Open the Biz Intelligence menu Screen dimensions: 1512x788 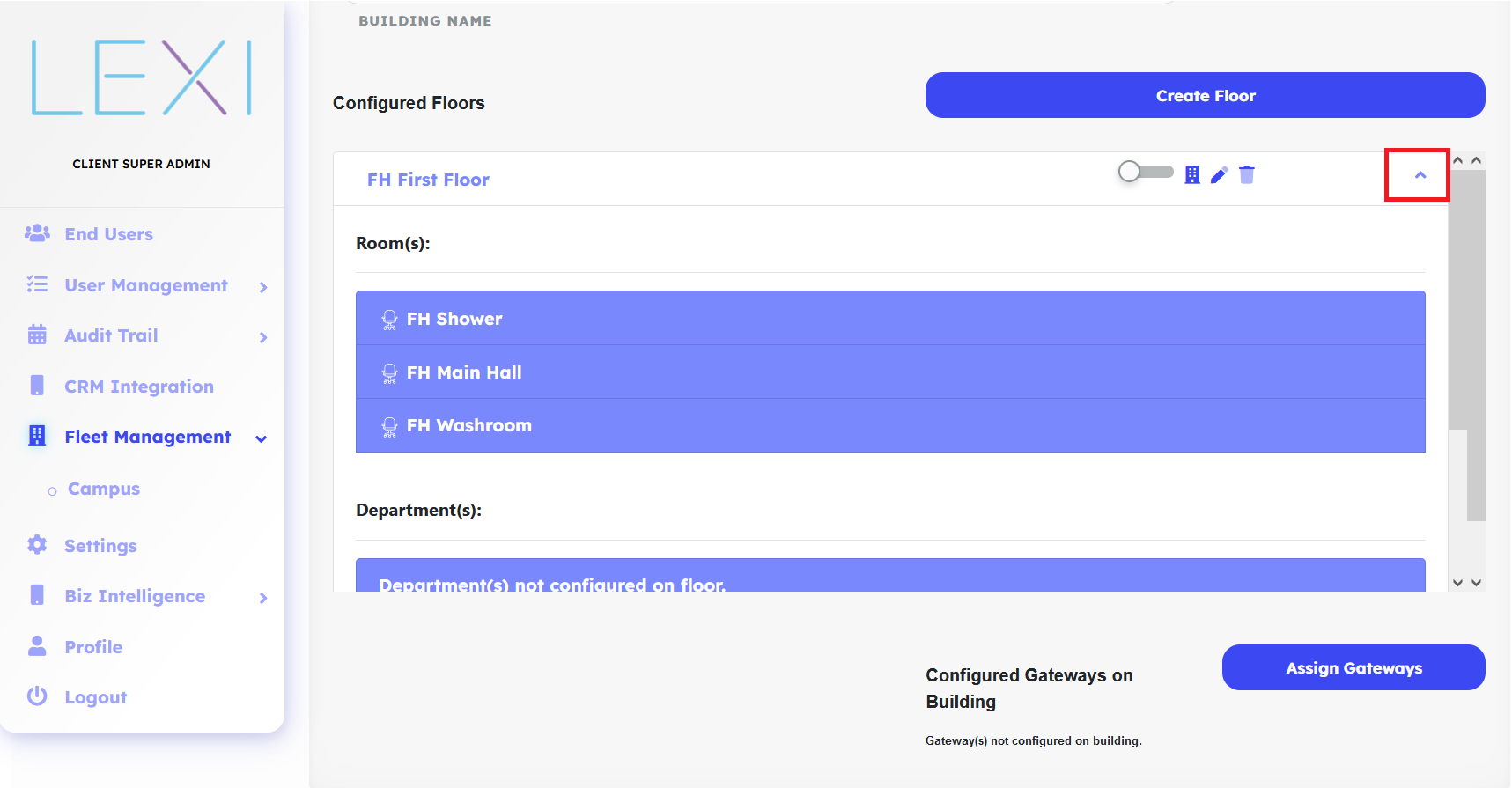pos(135,596)
